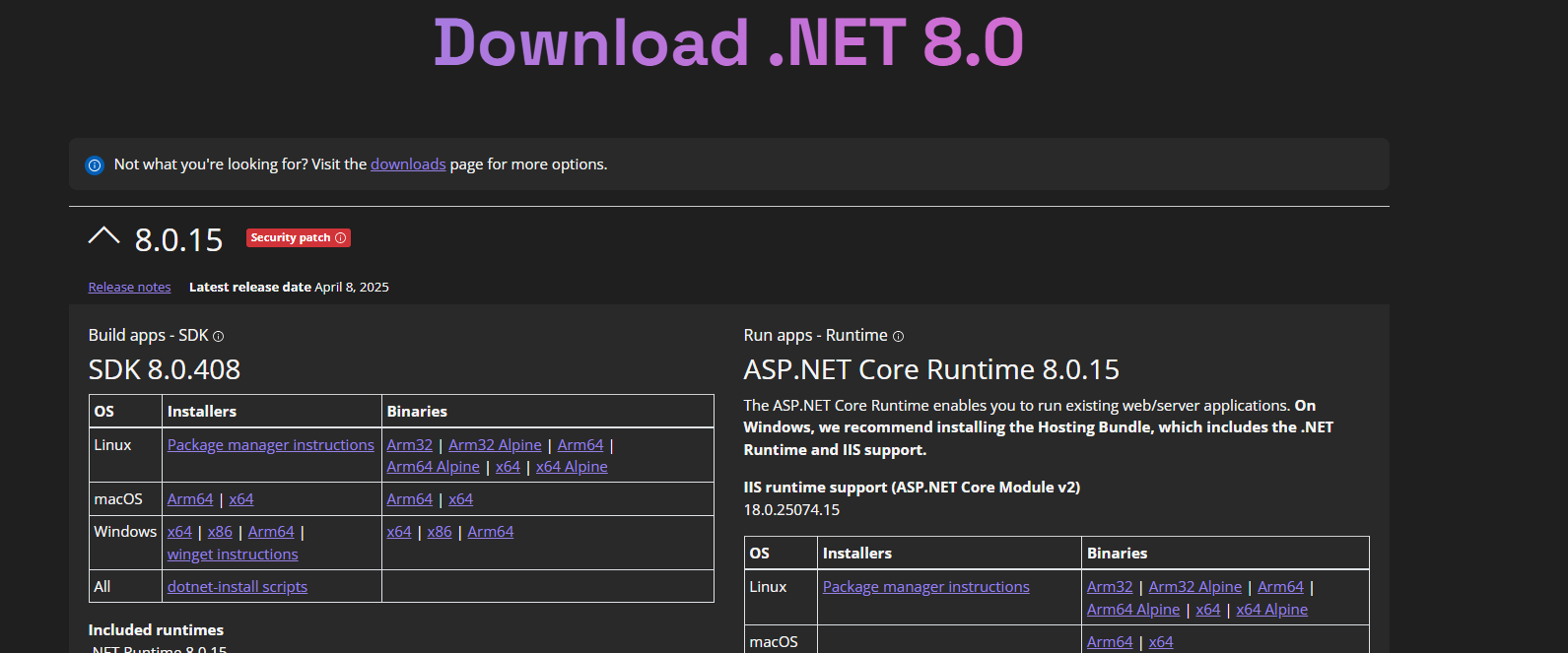The image size is (1568, 653).
Task: Download SDK Windows Arm64 binary
Action: 491,532
